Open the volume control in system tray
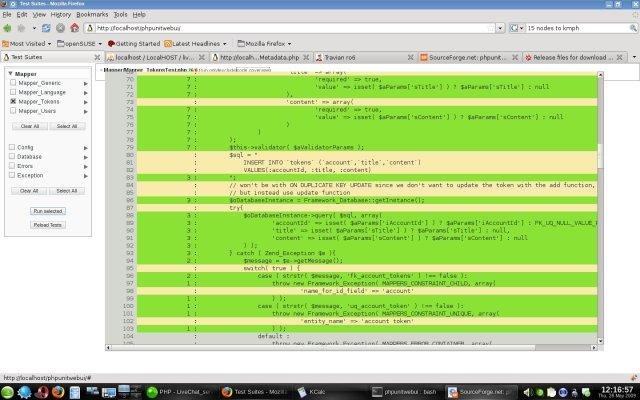Viewport: 640px width, 400px height. pyautogui.click(x=526, y=393)
